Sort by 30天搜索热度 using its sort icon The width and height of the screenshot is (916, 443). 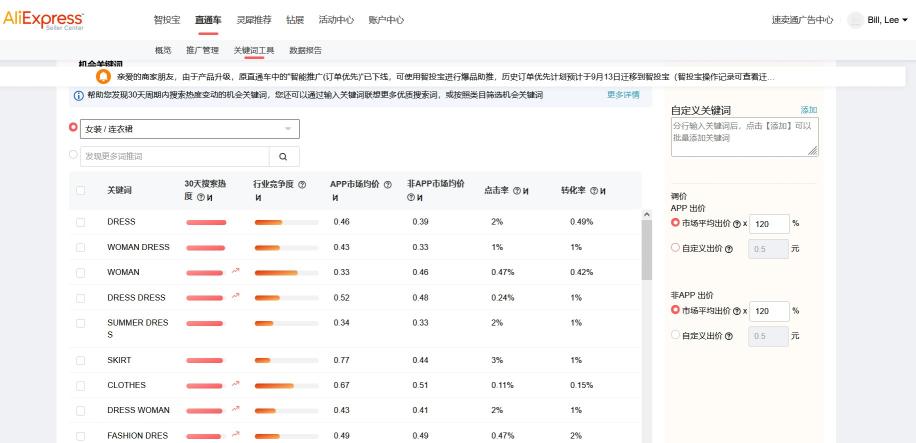[209, 197]
